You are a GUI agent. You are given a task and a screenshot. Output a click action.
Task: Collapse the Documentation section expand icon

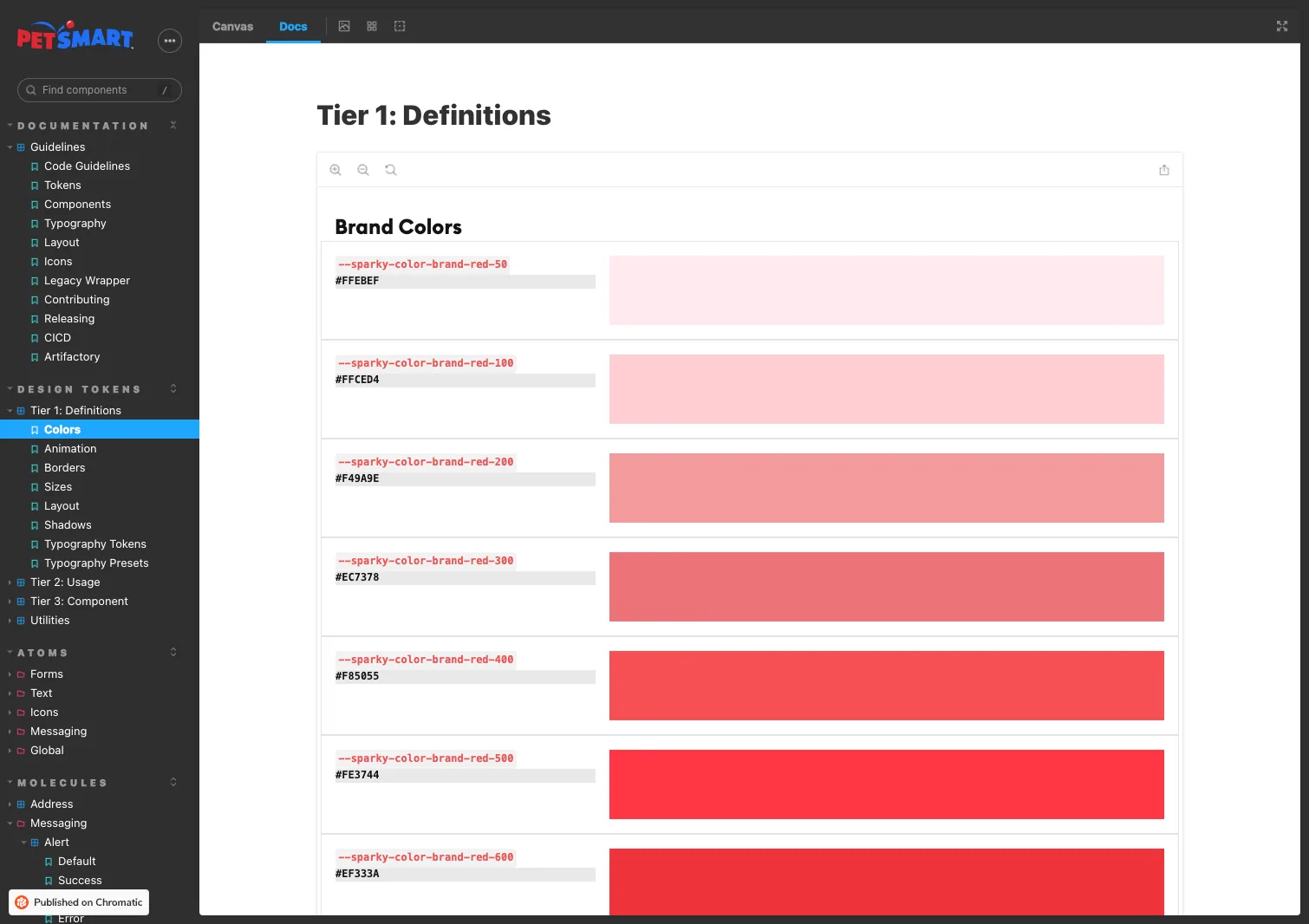173,125
